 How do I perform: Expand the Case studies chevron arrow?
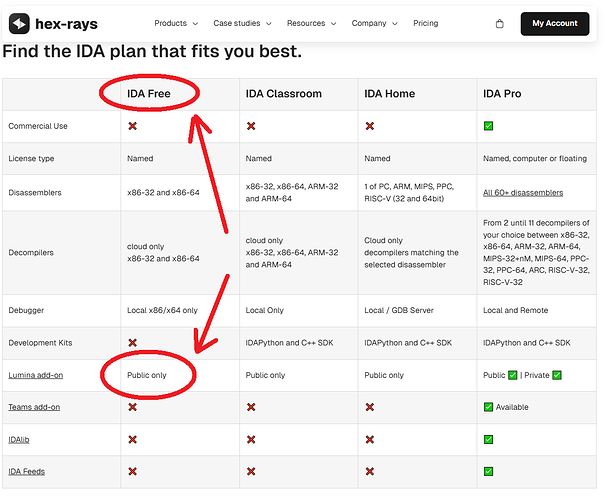point(269,24)
